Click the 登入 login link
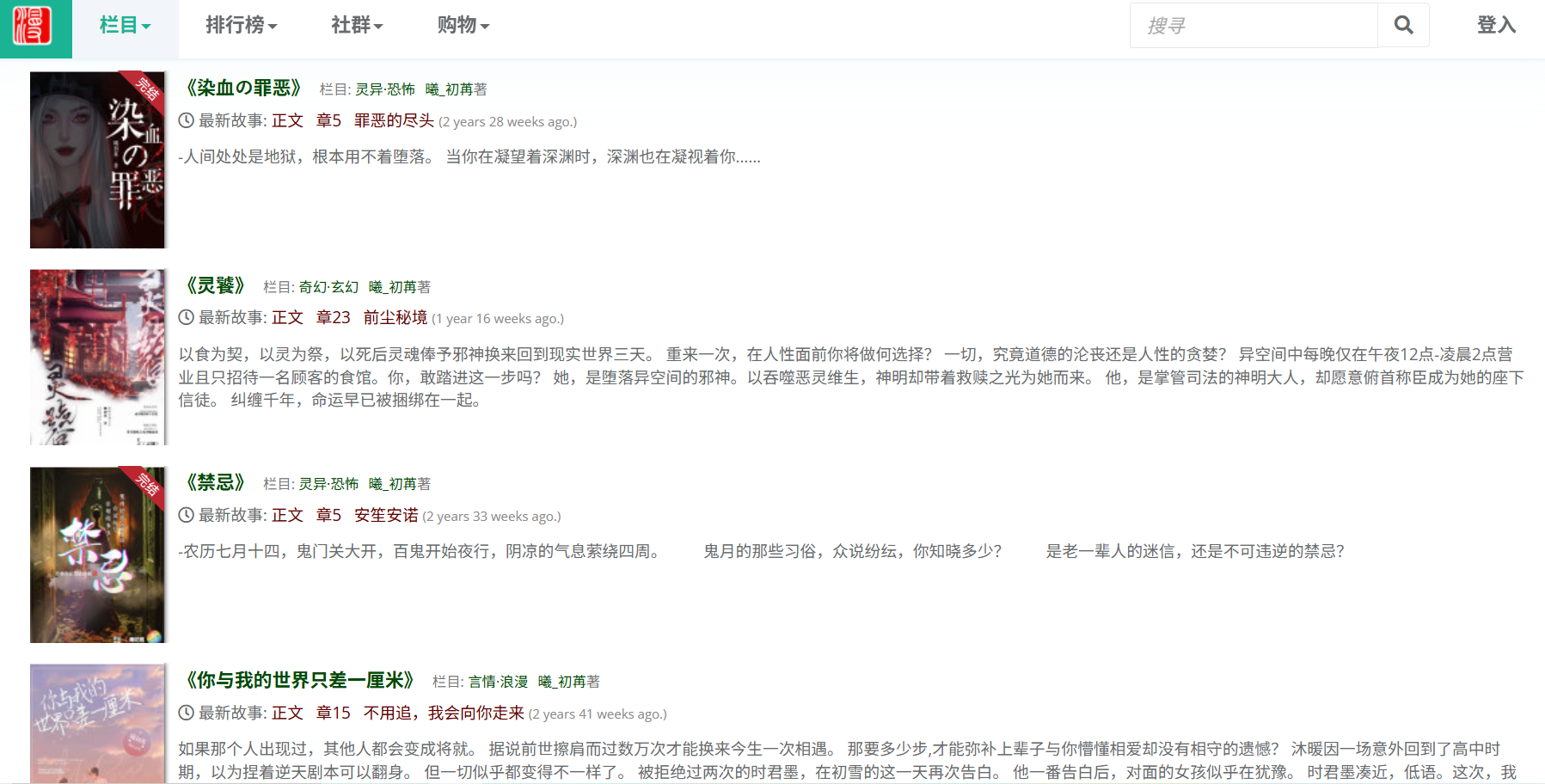 pos(1496,26)
